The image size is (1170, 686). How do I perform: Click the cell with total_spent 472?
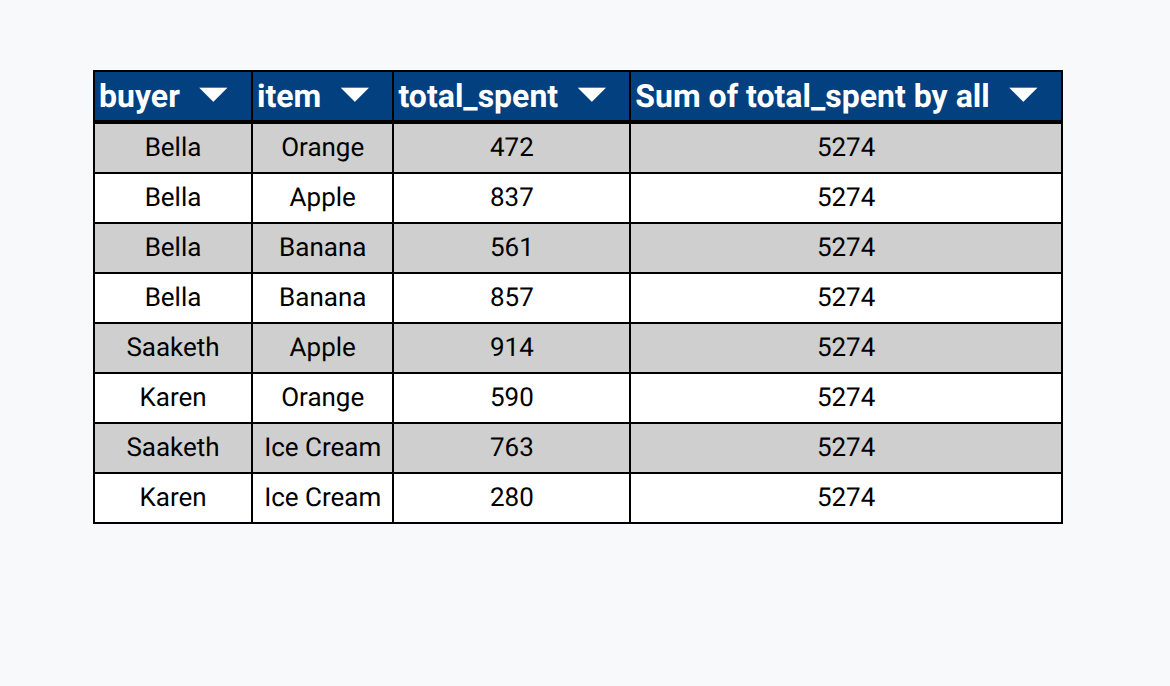[512, 148]
